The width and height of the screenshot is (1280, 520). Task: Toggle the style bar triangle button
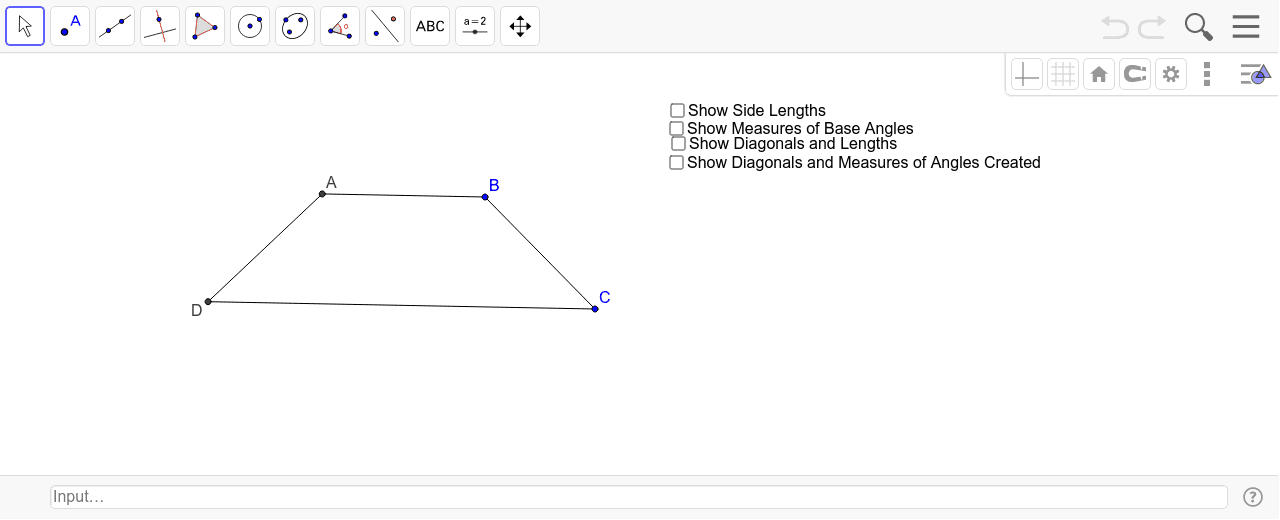[1254, 74]
